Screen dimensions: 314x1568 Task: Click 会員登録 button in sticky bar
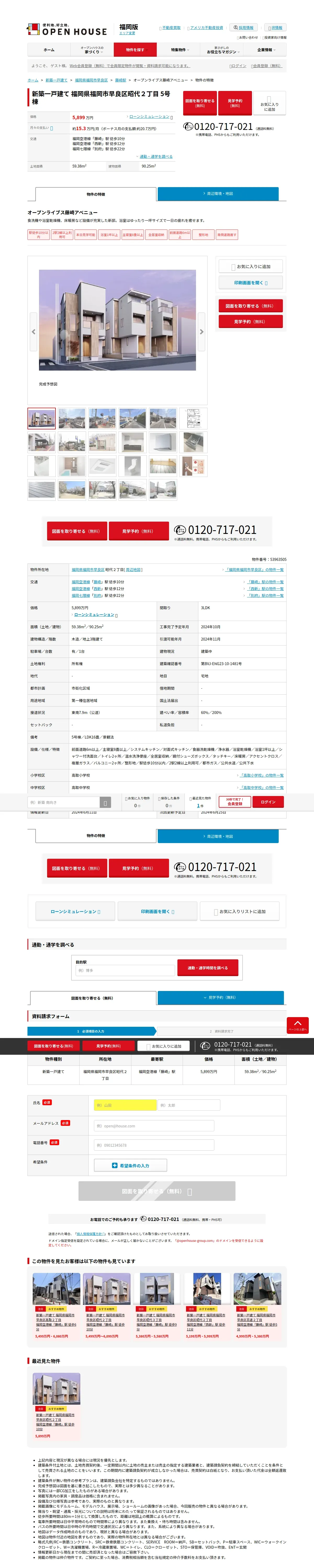[235, 802]
